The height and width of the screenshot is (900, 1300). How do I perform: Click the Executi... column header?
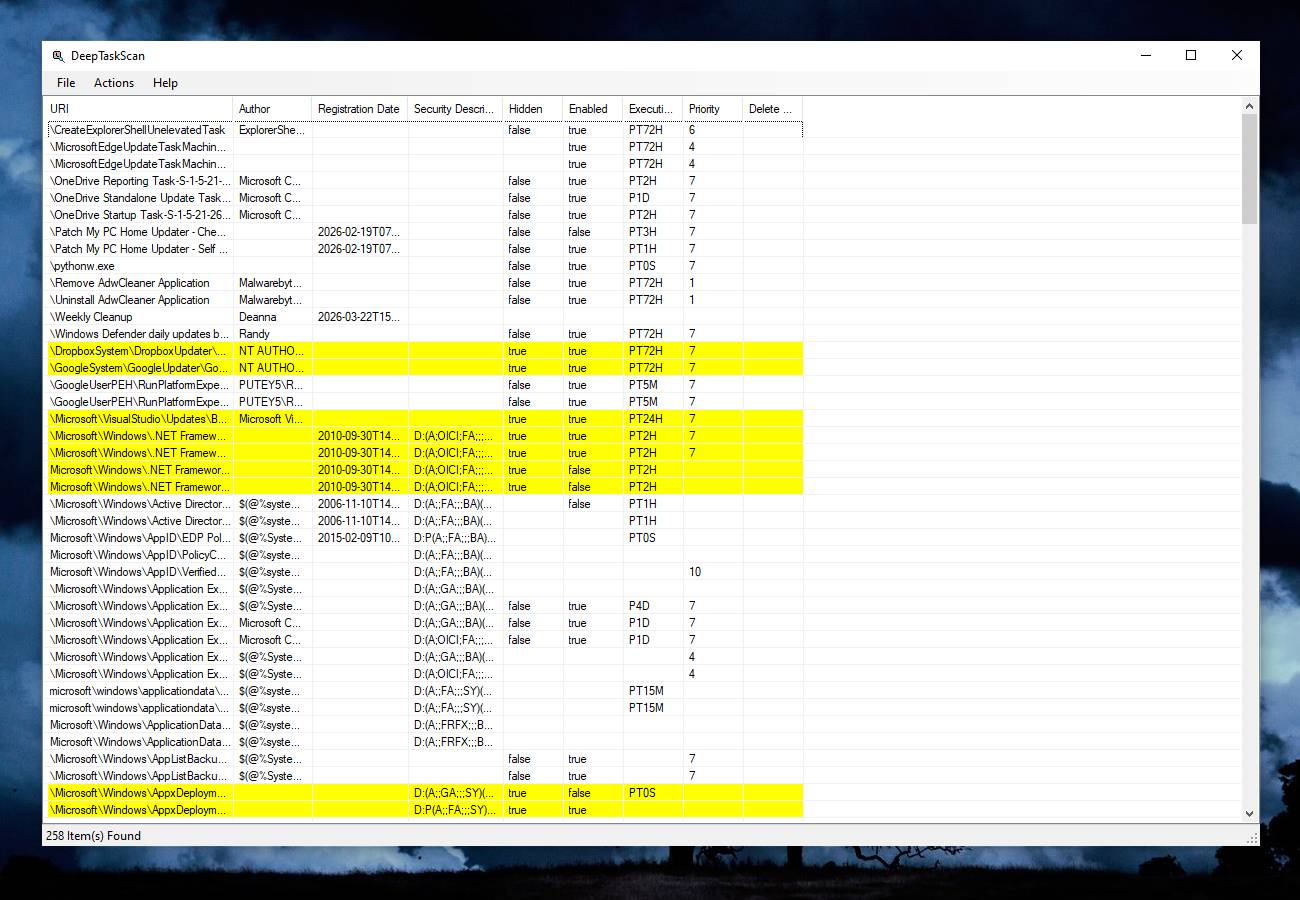(652, 109)
